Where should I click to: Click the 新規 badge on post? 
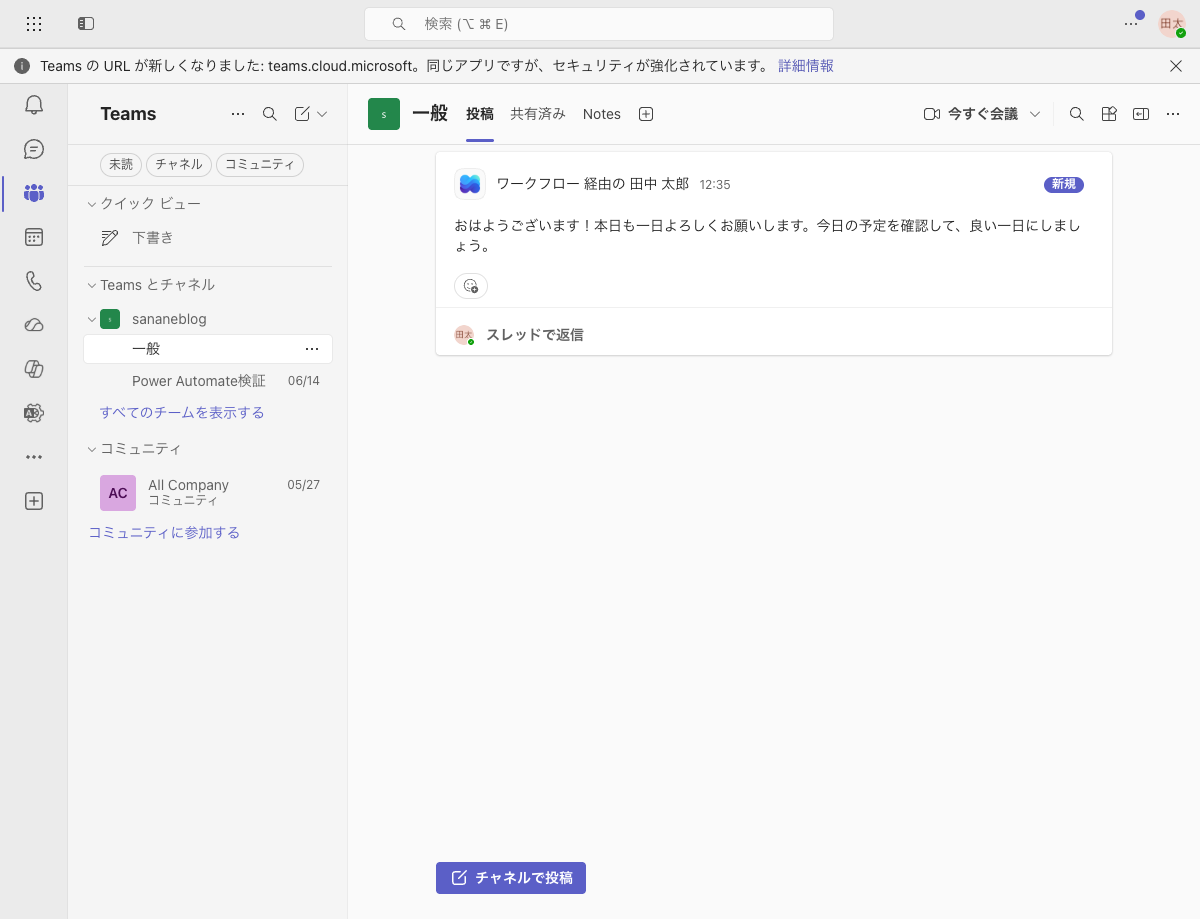click(x=1064, y=185)
